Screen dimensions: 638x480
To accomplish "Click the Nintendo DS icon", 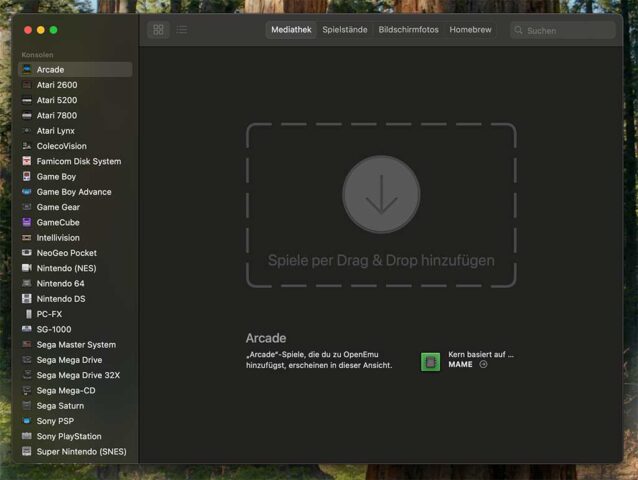I will coord(27,299).
